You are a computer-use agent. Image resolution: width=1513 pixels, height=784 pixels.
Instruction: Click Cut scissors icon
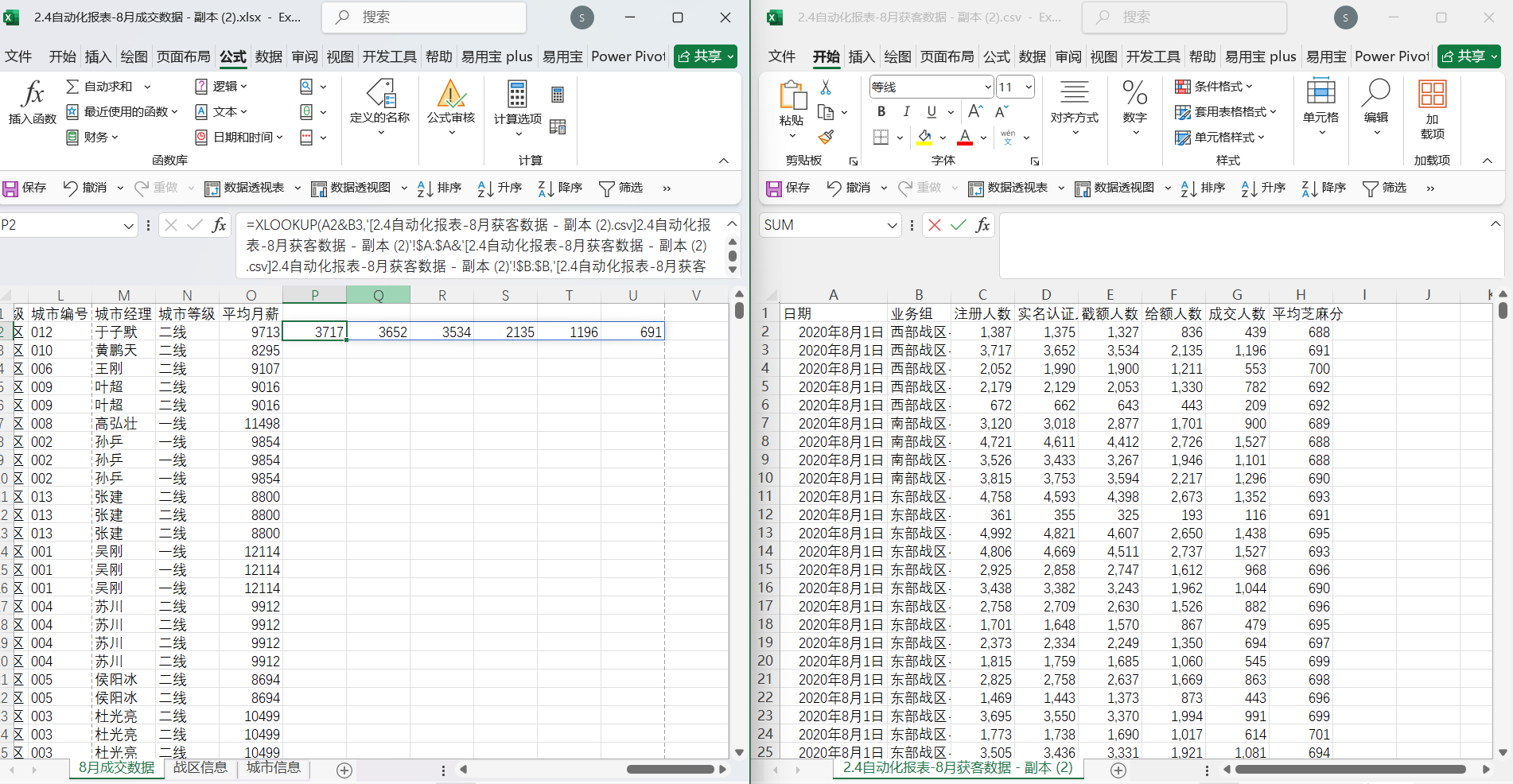point(826,87)
